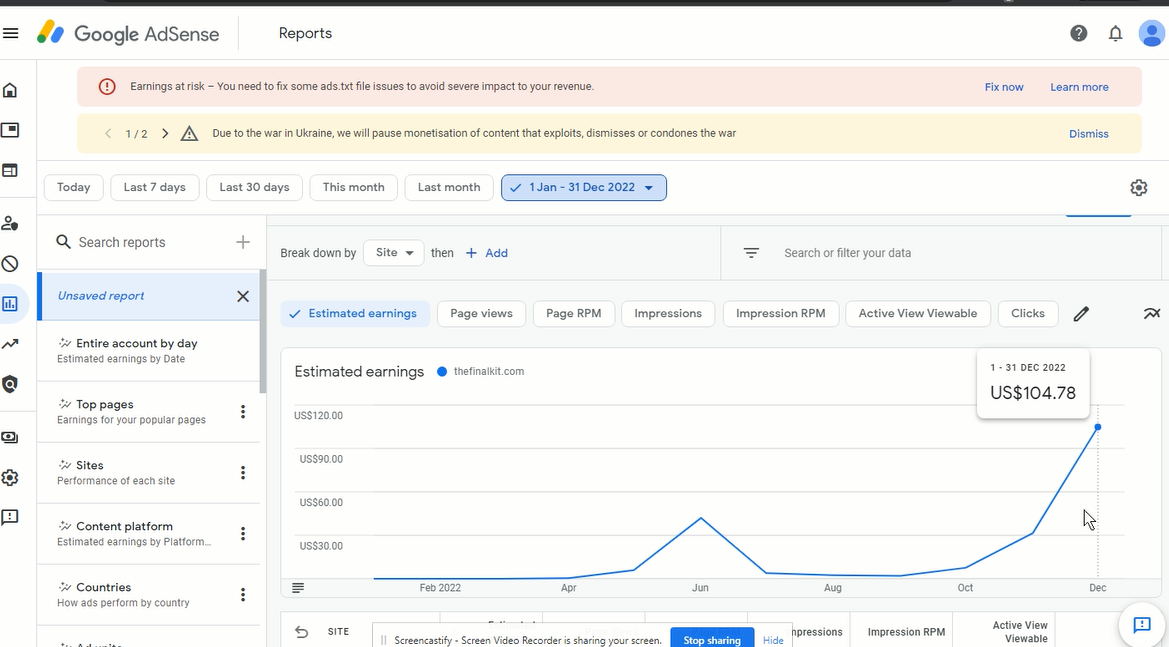The height and width of the screenshot is (647, 1169).
Task: Click the undo arrow beside SITE
Action: [301, 632]
